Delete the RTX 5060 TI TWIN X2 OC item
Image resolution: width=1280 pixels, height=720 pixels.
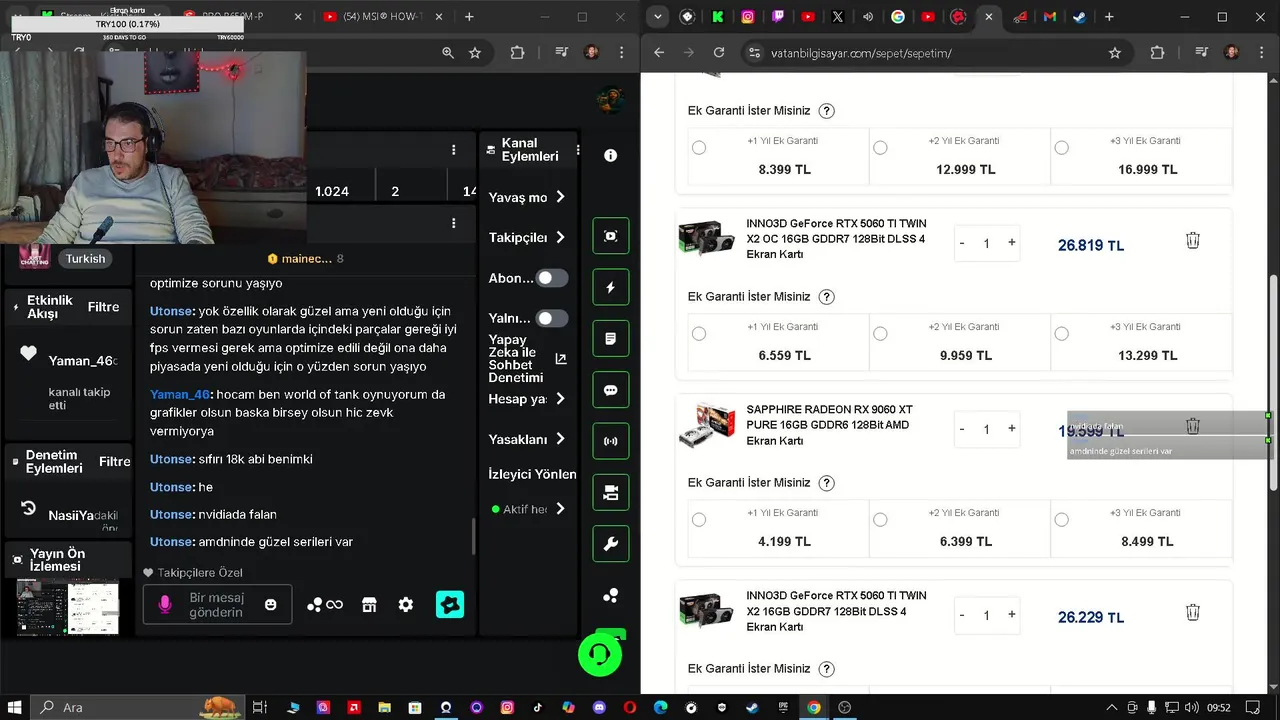pos(1193,240)
